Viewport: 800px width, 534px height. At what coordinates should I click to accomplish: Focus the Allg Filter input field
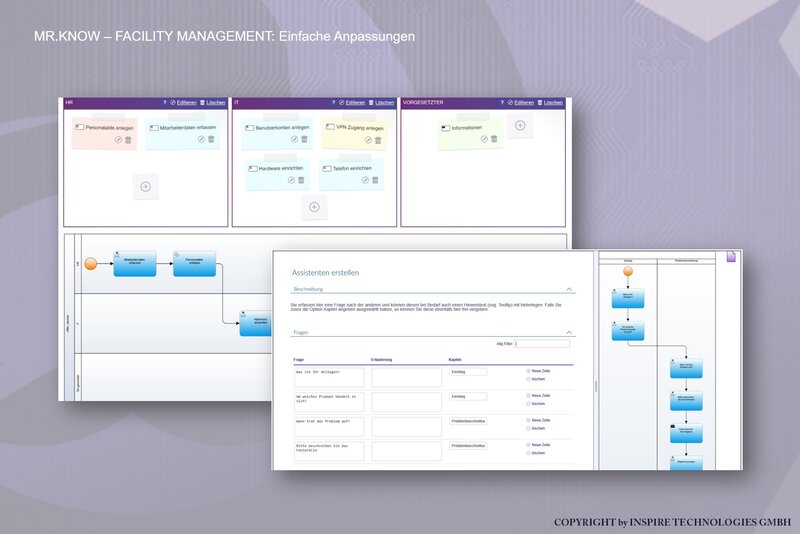(x=542, y=344)
